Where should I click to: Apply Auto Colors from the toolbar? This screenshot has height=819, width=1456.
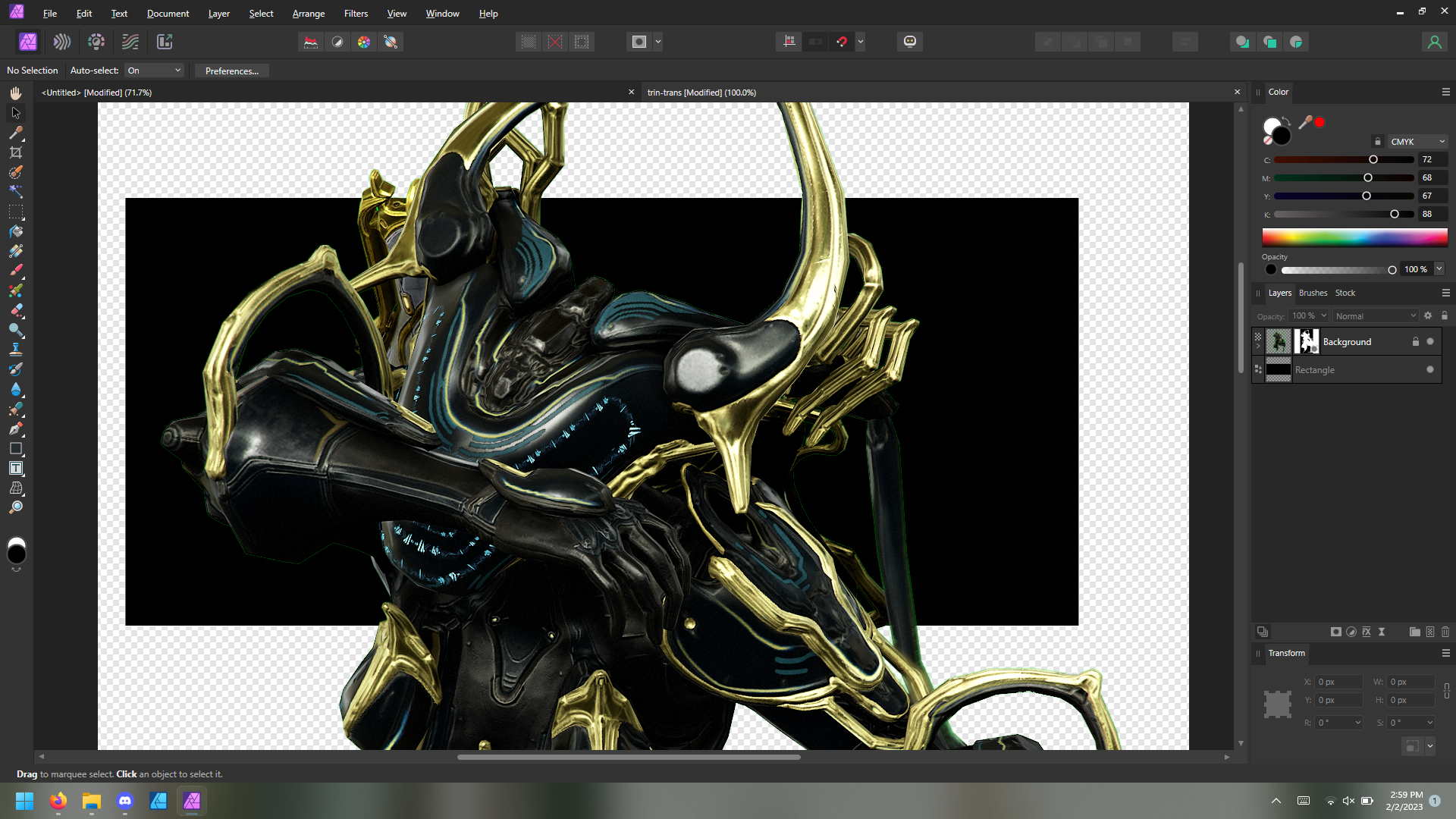364,42
